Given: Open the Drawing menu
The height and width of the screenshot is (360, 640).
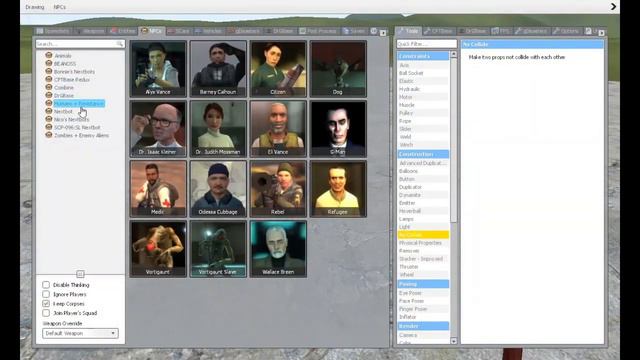Looking at the screenshot, I should coord(35,7).
